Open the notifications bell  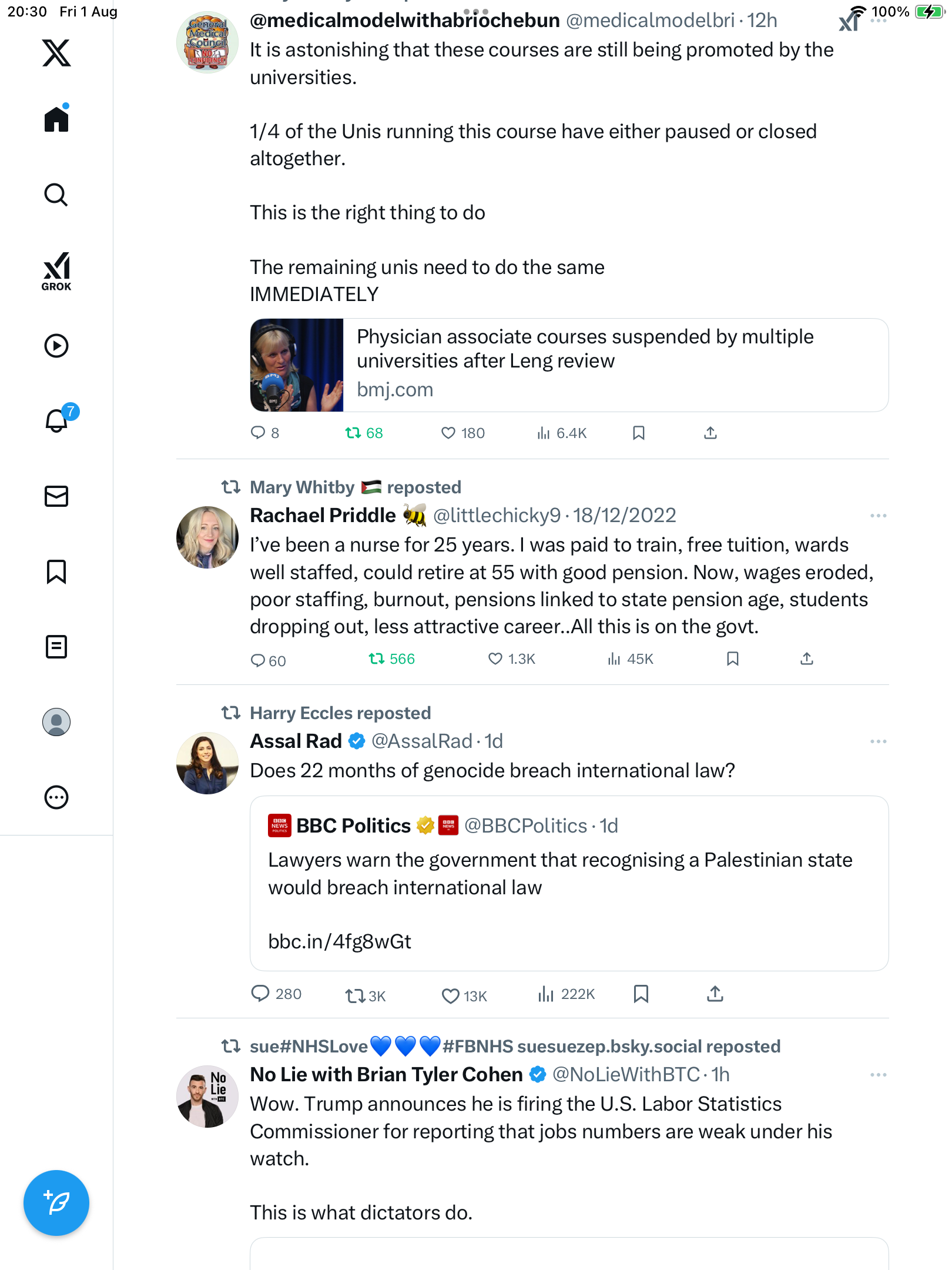coord(57,421)
